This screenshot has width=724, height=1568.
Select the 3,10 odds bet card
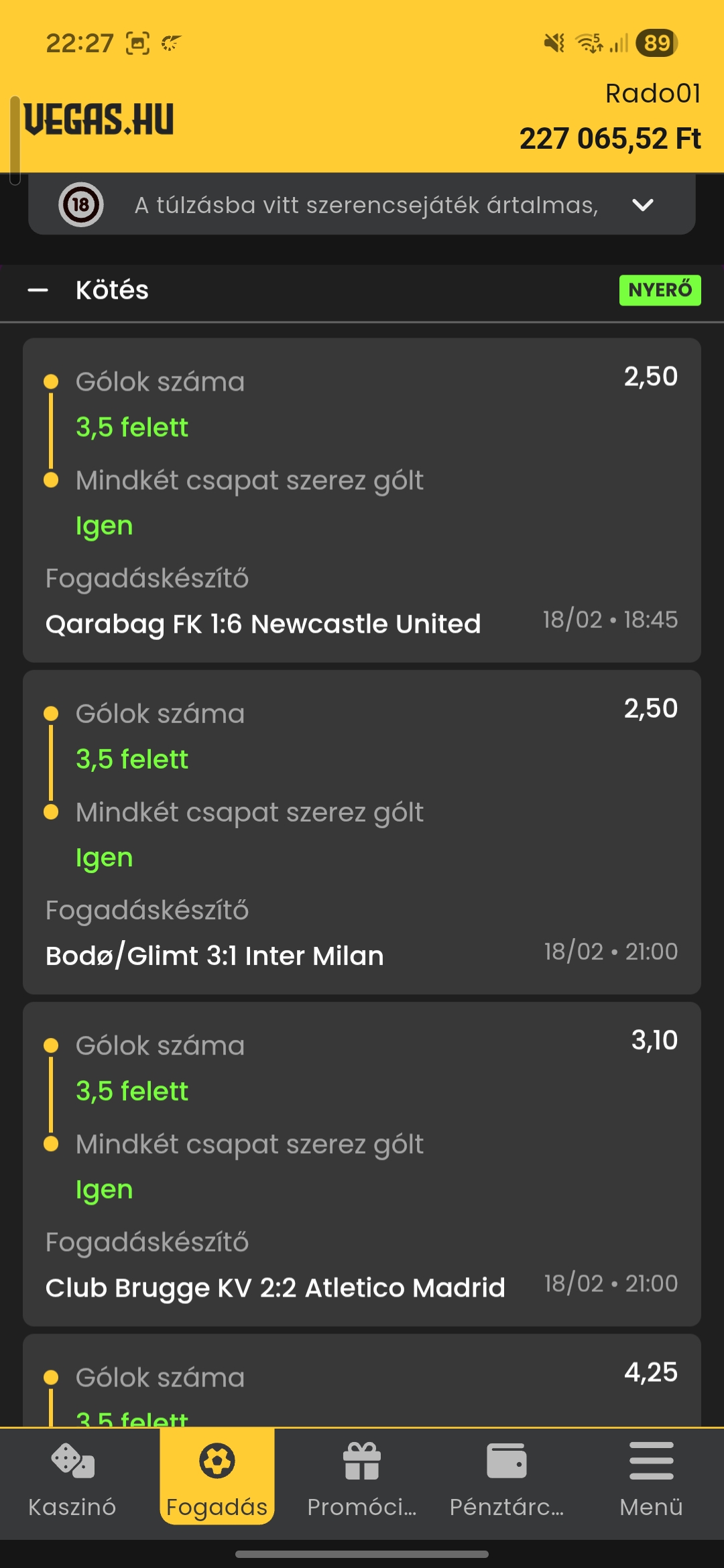coord(362,1164)
